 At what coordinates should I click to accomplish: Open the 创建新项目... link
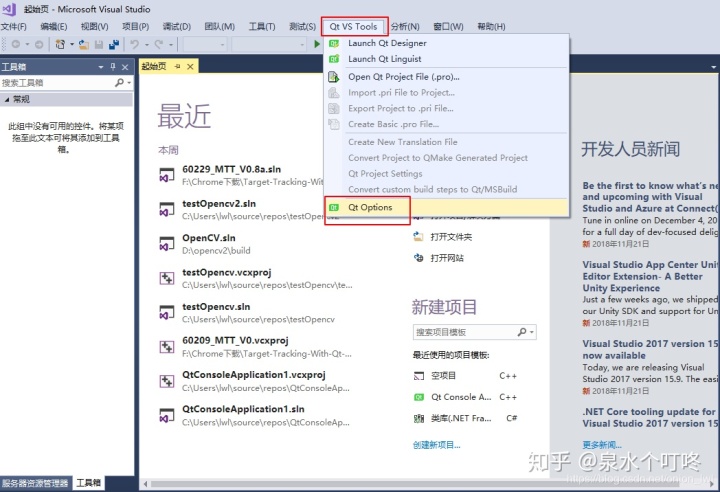click(436, 445)
